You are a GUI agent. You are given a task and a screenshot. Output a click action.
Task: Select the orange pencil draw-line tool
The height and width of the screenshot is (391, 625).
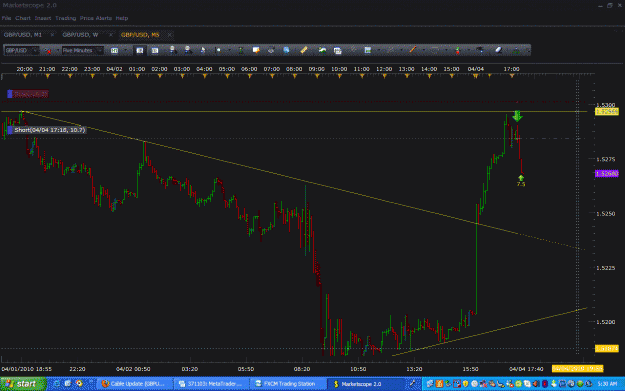(x=413, y=50)
